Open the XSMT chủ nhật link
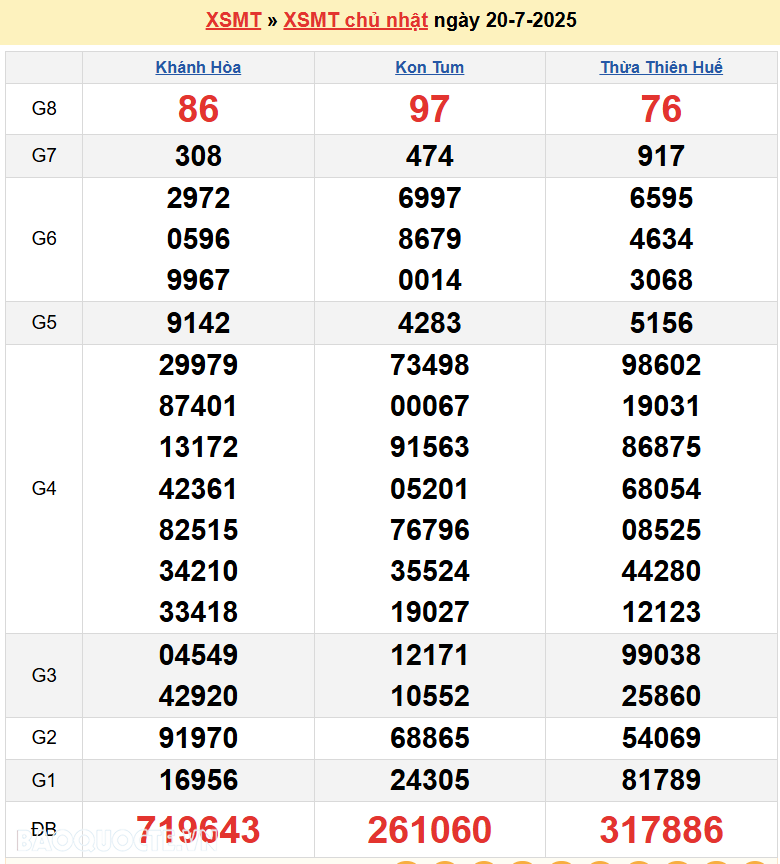The width and height of the screenshot is (780, 864). coord(355,20)
